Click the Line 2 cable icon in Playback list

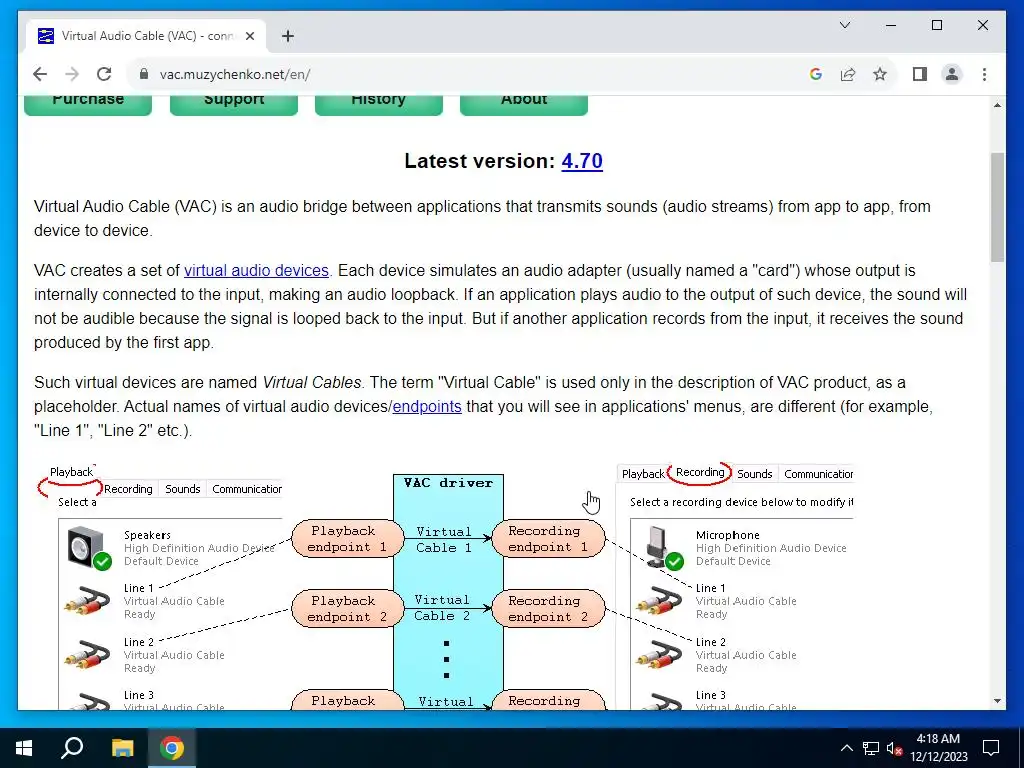click(88, 655)
